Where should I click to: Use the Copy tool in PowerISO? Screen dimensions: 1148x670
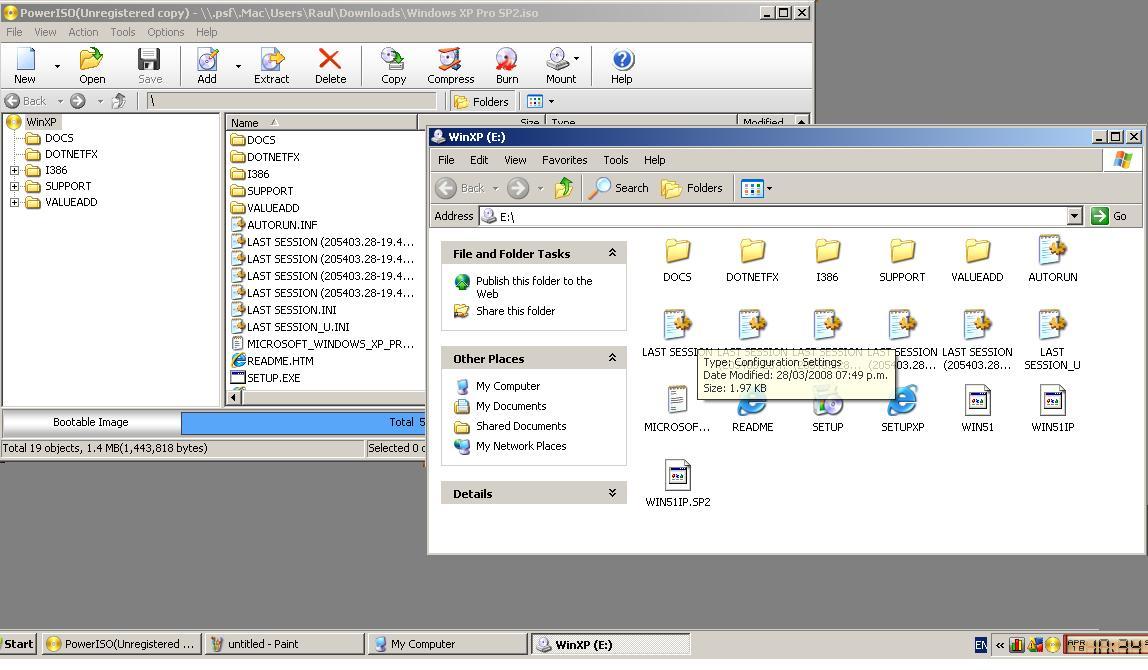(392, 64)
